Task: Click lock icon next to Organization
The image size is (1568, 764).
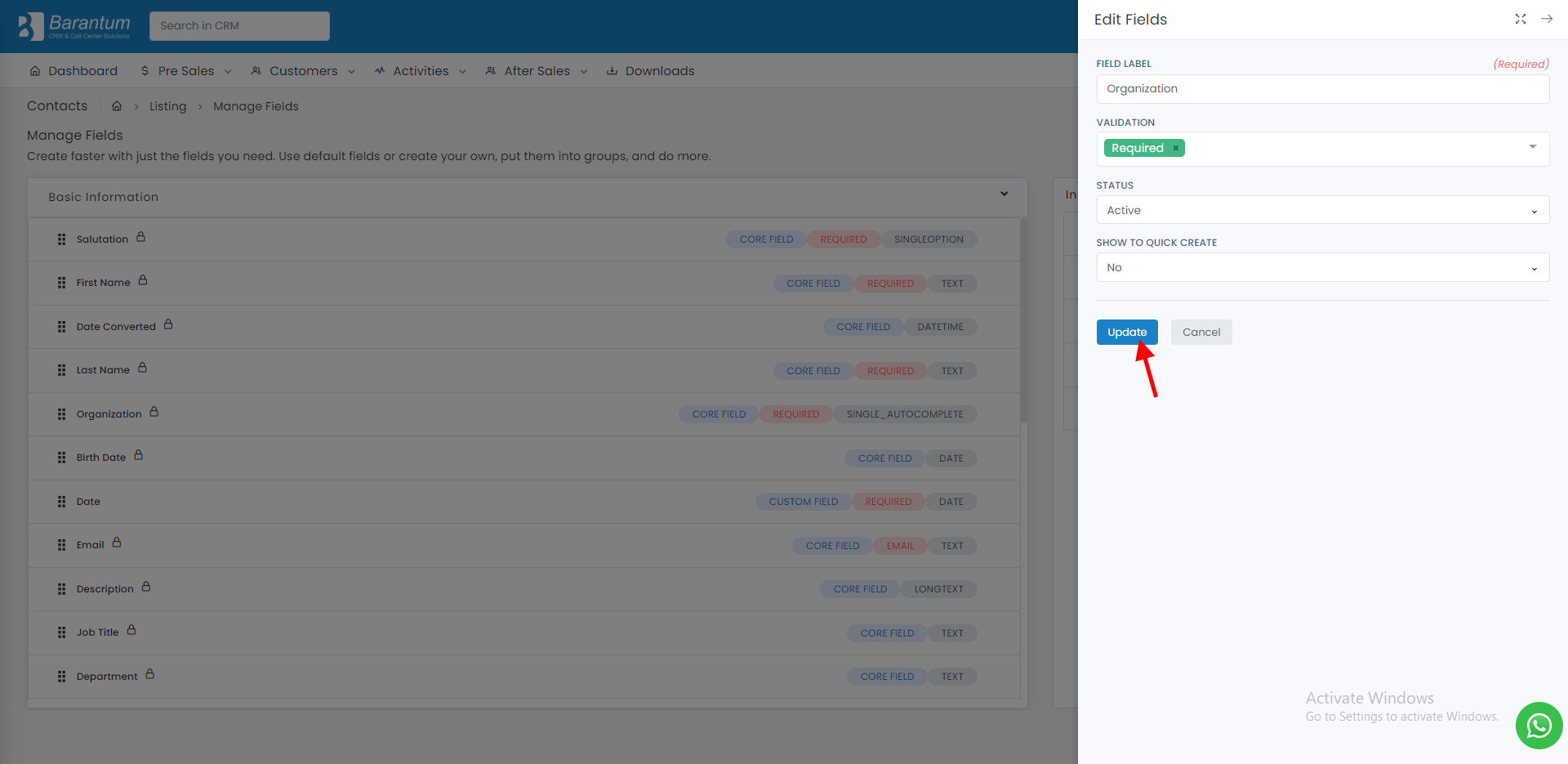Action: [154, 412]
